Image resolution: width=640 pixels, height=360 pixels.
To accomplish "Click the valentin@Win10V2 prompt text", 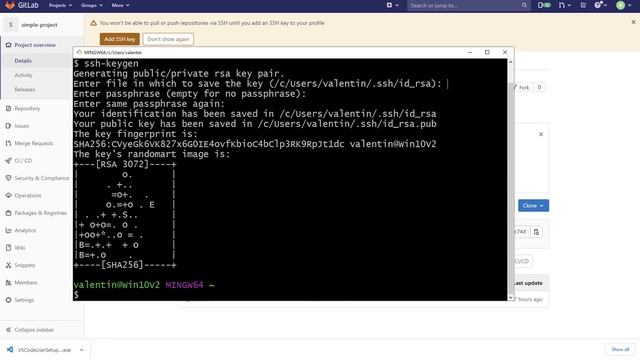I will (x=116, y=285).
